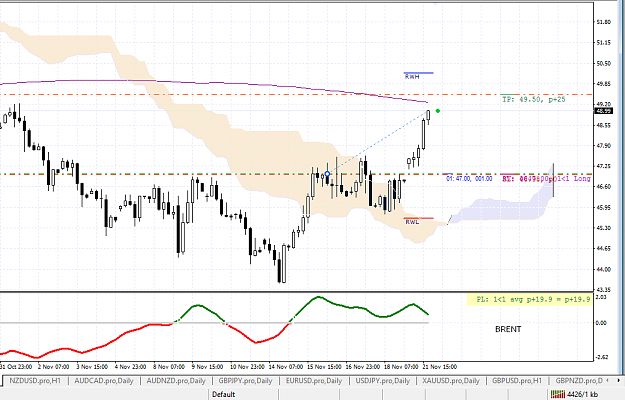Select the GBPNZD.pro chart tab
The height and width of the screenshot is (400, 625).
pos(579,380)
